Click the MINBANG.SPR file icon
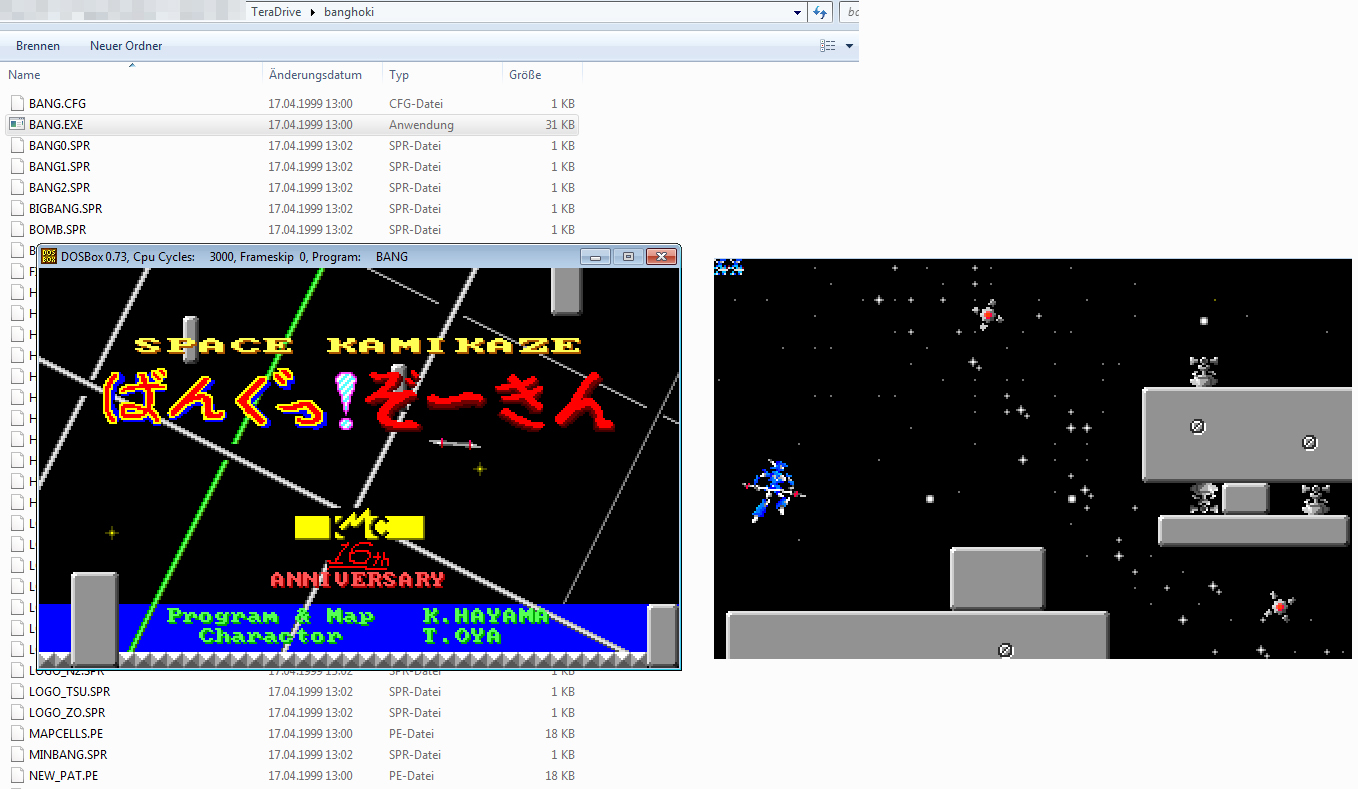This screenshot has width=1358, height=789. coord(16,755)
